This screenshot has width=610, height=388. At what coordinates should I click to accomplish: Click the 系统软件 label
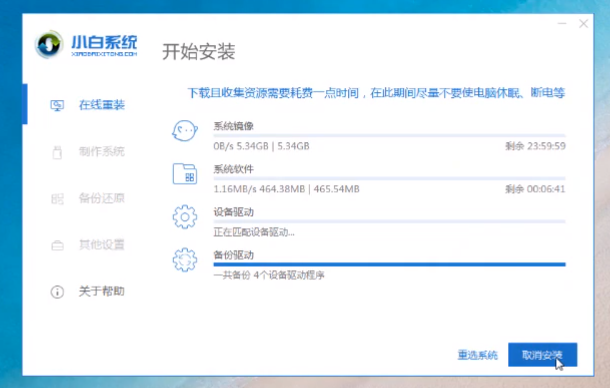[233, 169]
